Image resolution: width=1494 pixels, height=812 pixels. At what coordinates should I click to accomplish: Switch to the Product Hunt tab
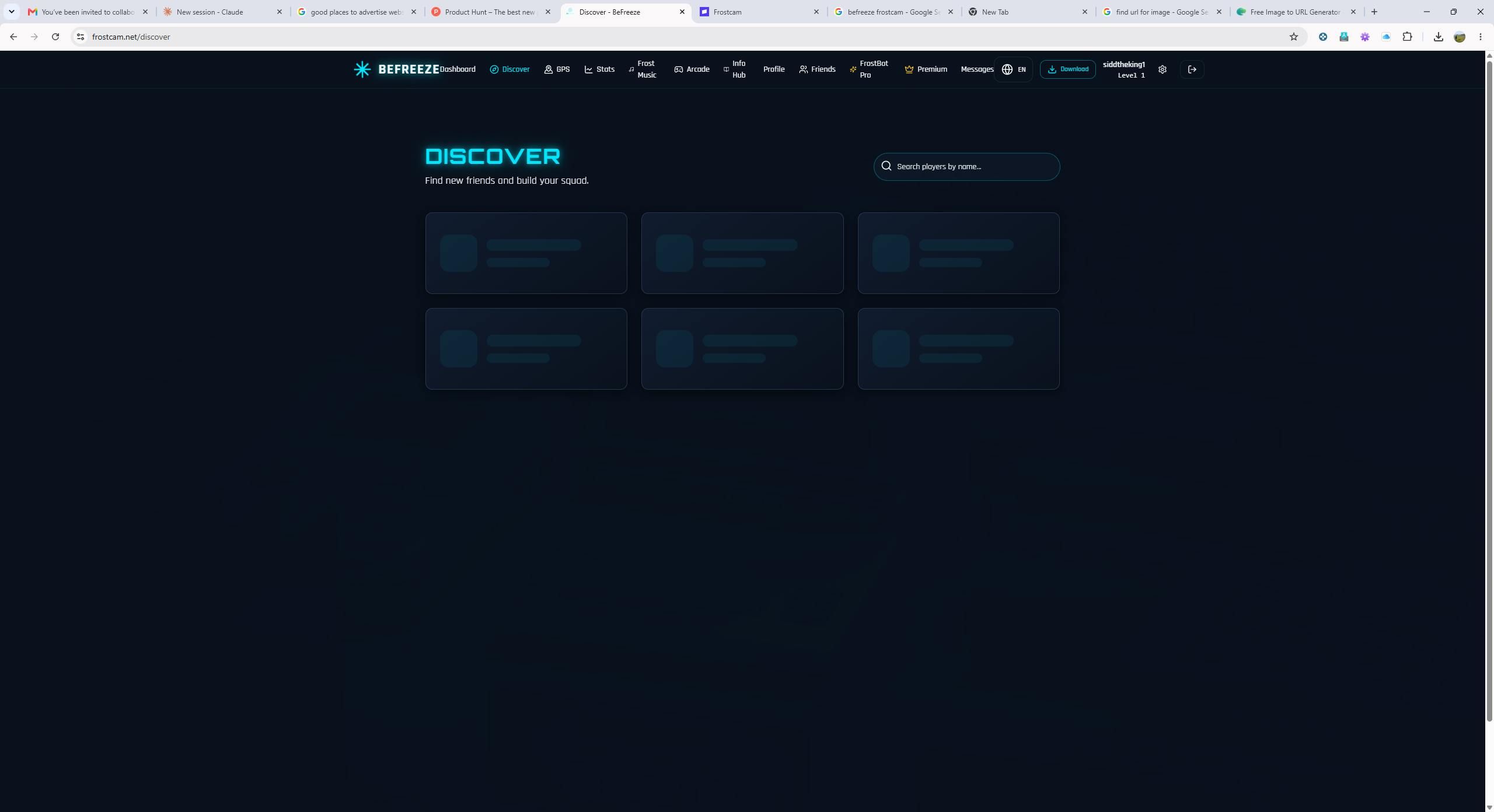[x=491, y=12]
